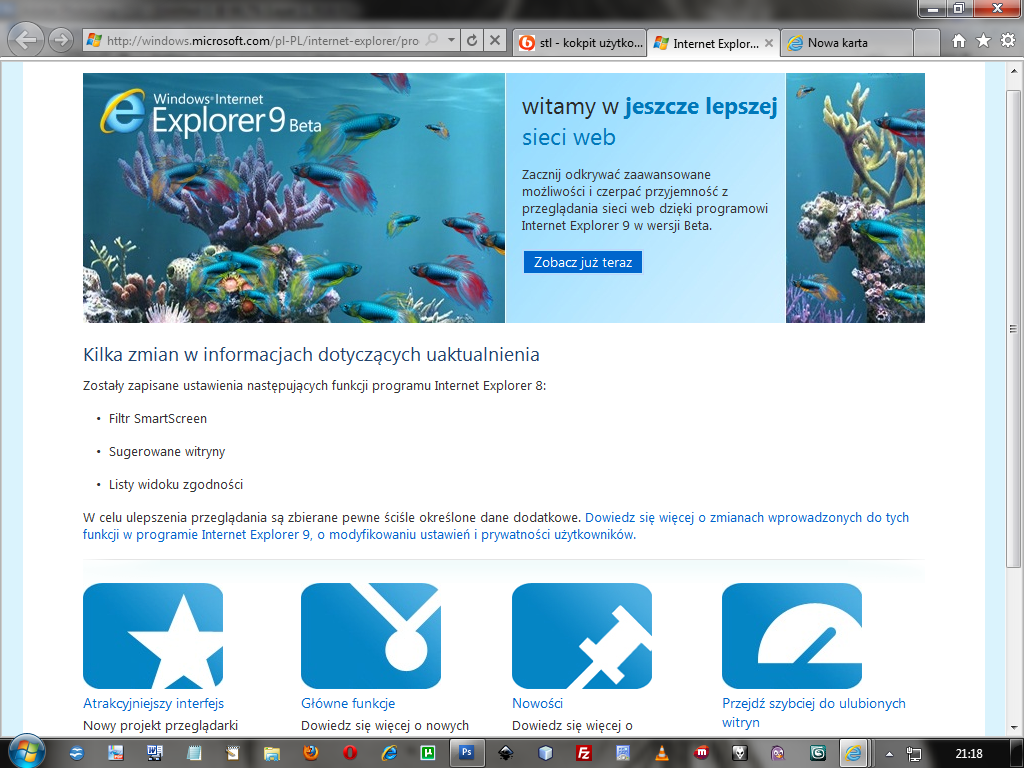This screenshot has height=768, width=1024.
Task: Launch Firefox from the taskbar
Action: [x=310, y=753]
